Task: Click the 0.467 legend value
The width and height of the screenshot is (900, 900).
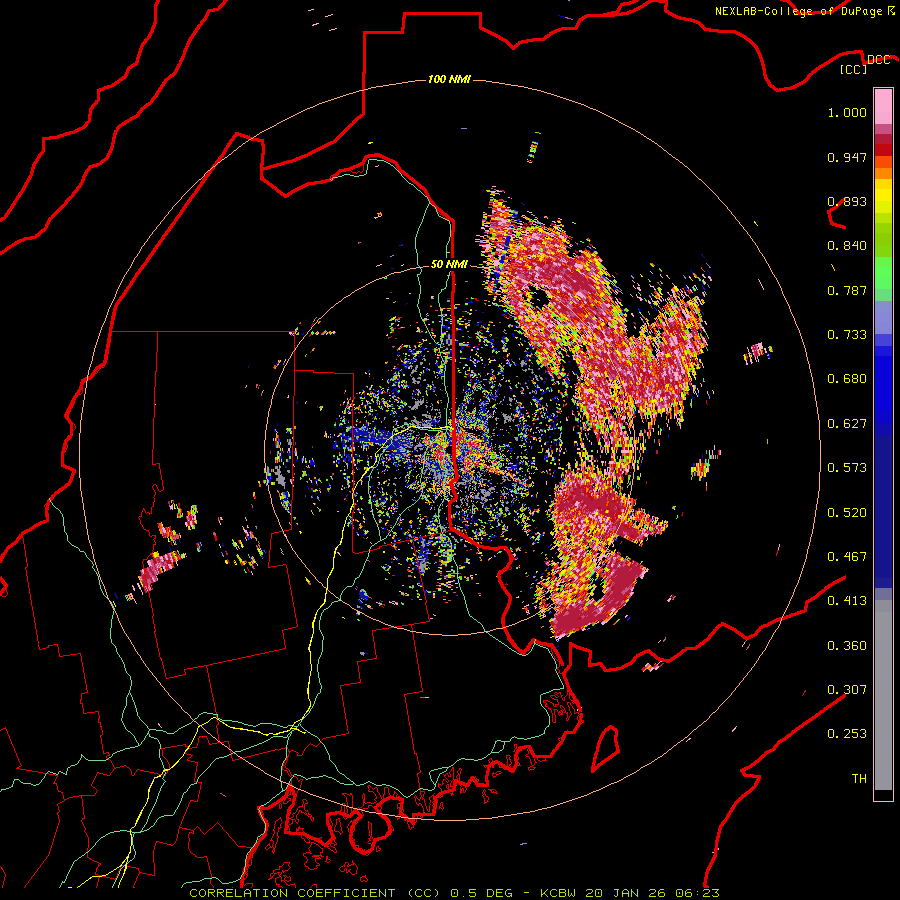Action: point(847,557)
